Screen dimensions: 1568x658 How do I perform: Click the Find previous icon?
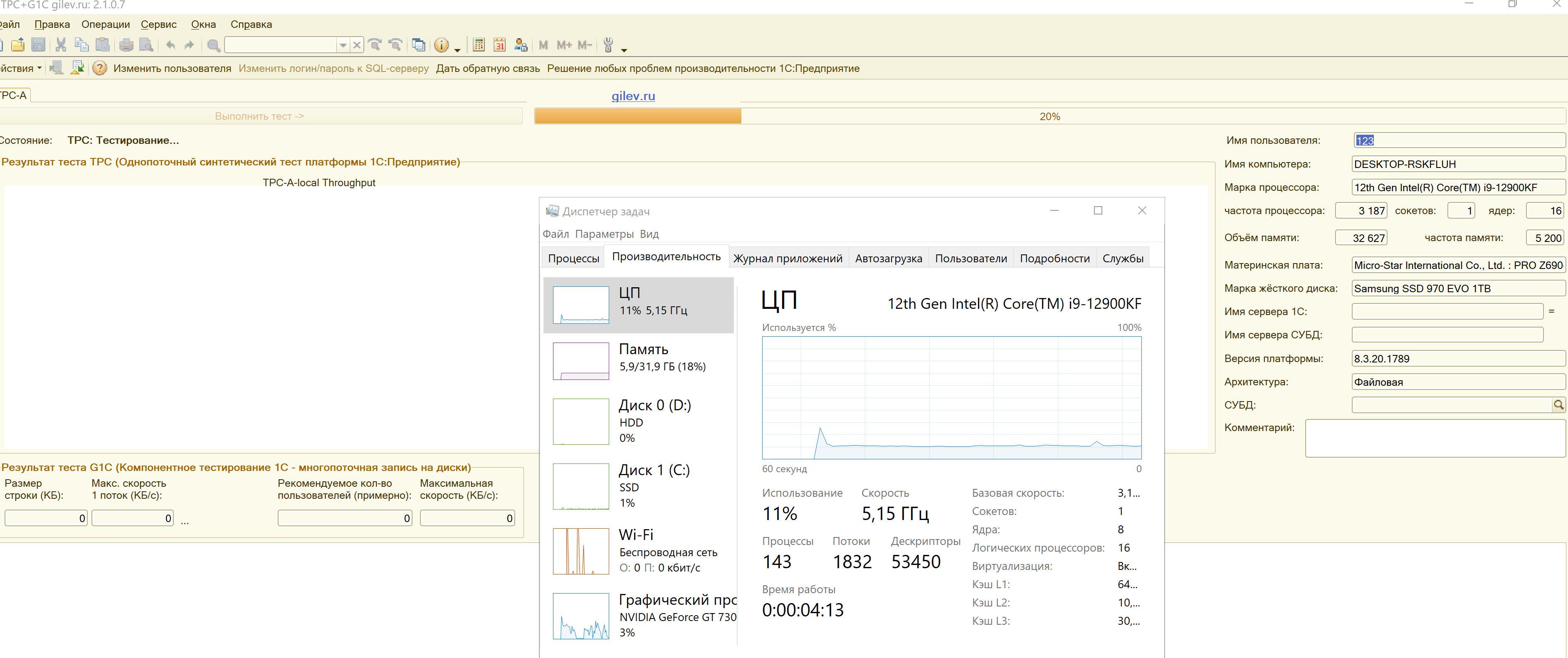[396, 44]
